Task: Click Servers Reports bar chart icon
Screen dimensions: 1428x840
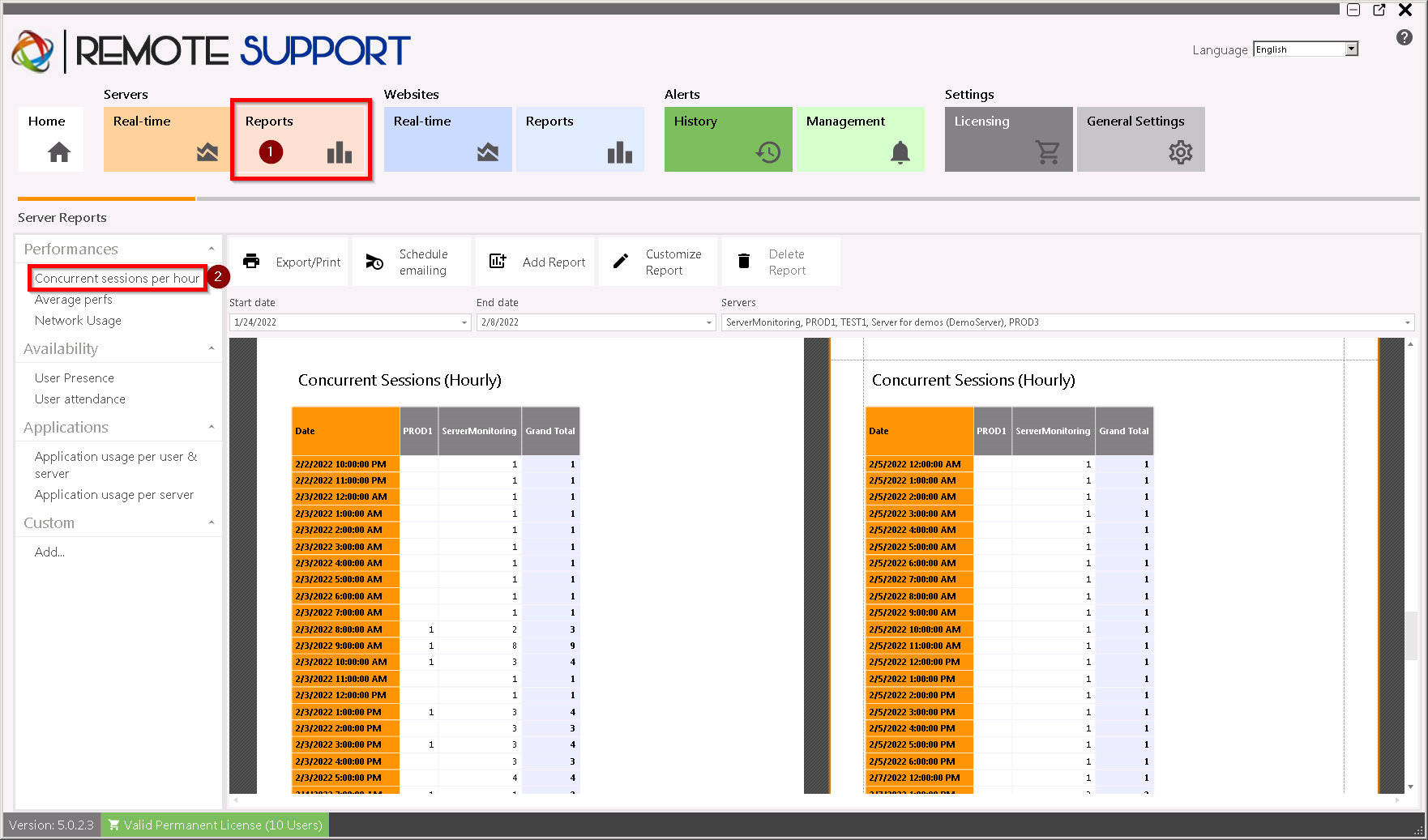Action: (340, 152)
